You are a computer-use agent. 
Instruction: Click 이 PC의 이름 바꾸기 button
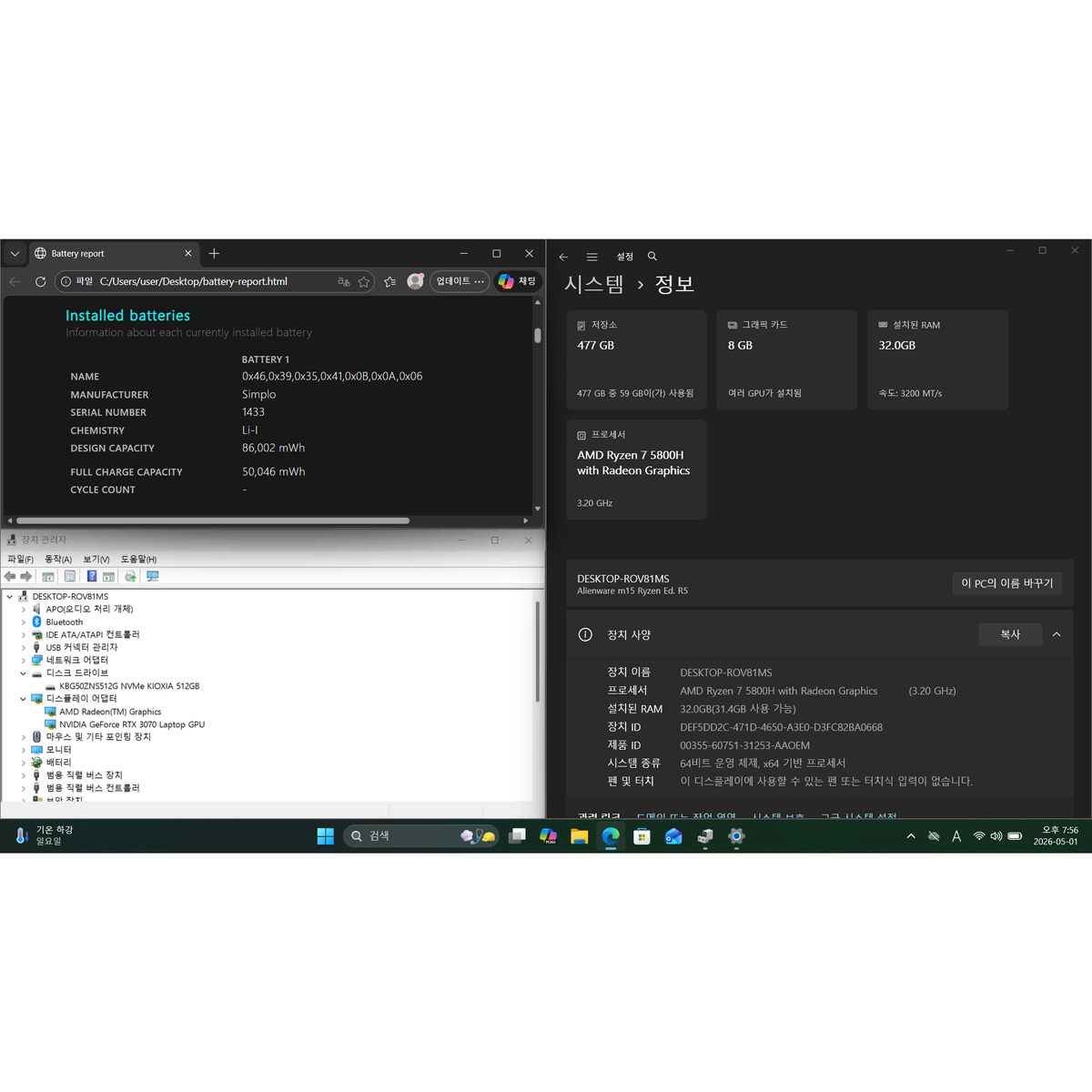(x=1007, y=583)
